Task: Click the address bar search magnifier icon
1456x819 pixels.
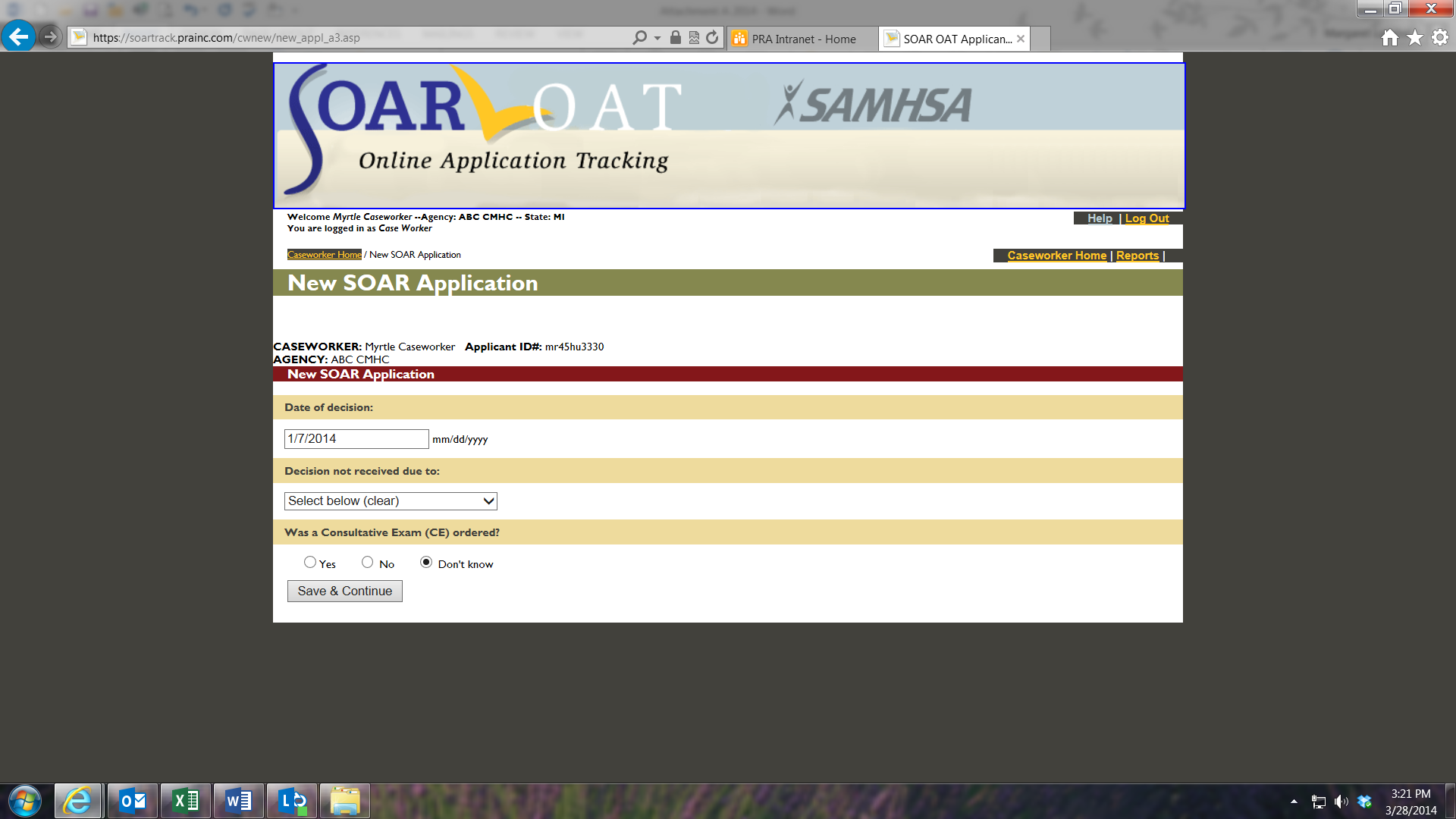Action: tap(639, 37)
